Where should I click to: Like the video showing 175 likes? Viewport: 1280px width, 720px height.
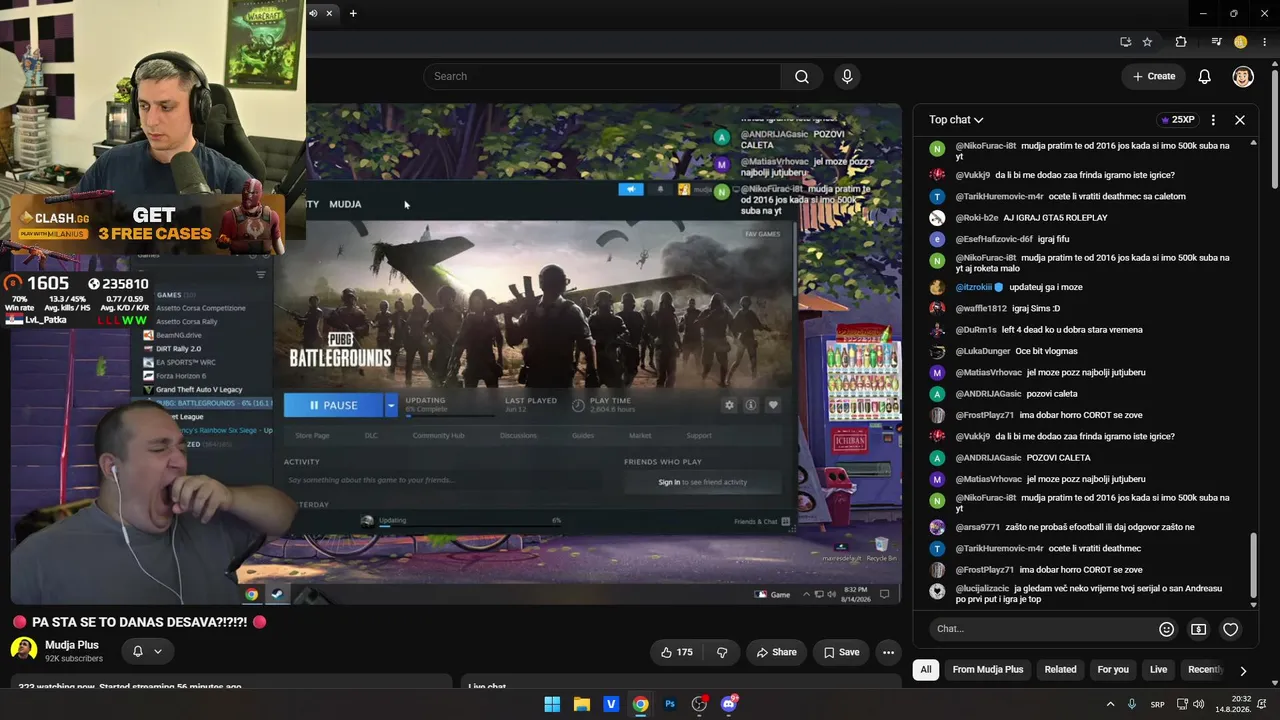tap(676, 652)
